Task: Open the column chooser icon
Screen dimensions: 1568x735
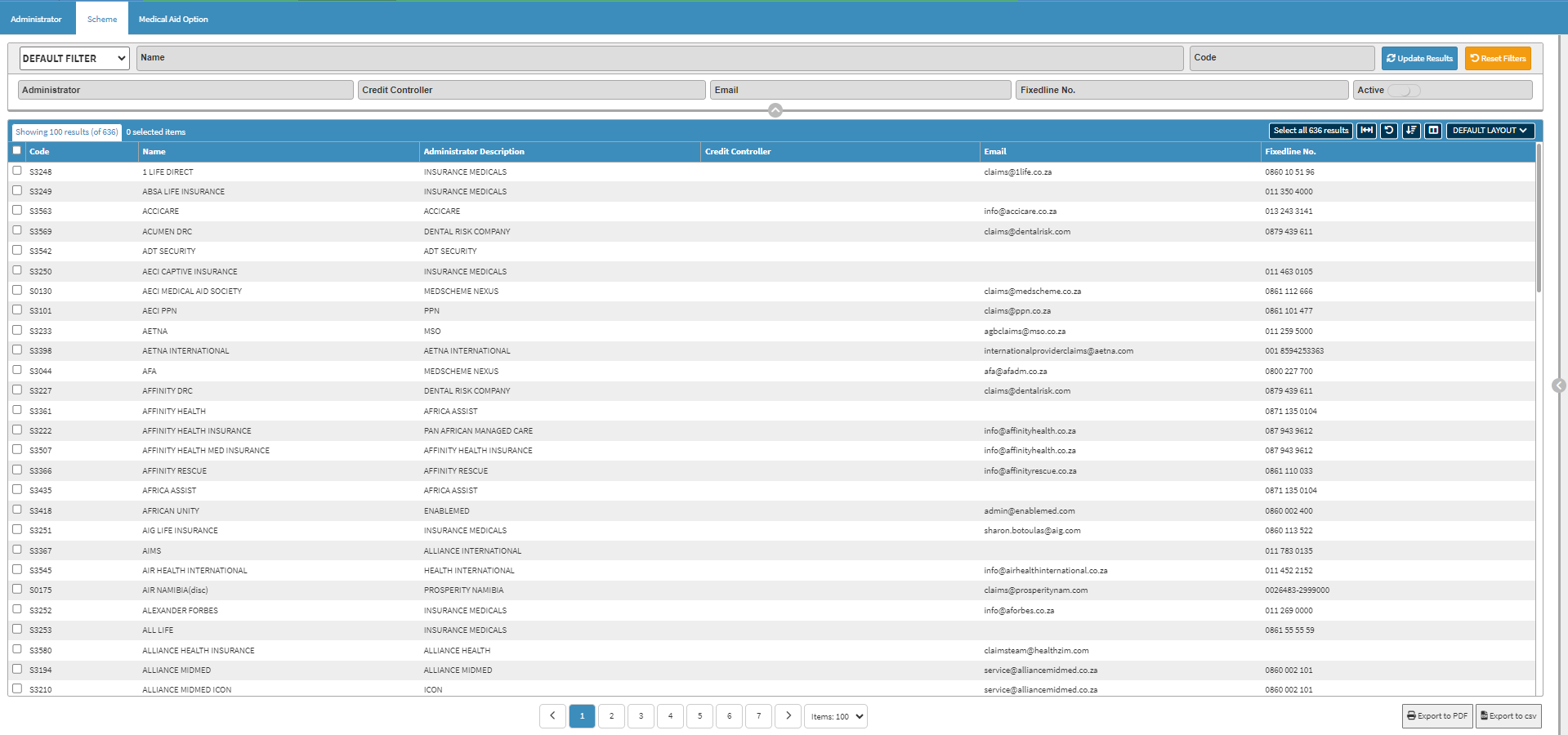Action: pyautogui.click(x=1433, y=131)
